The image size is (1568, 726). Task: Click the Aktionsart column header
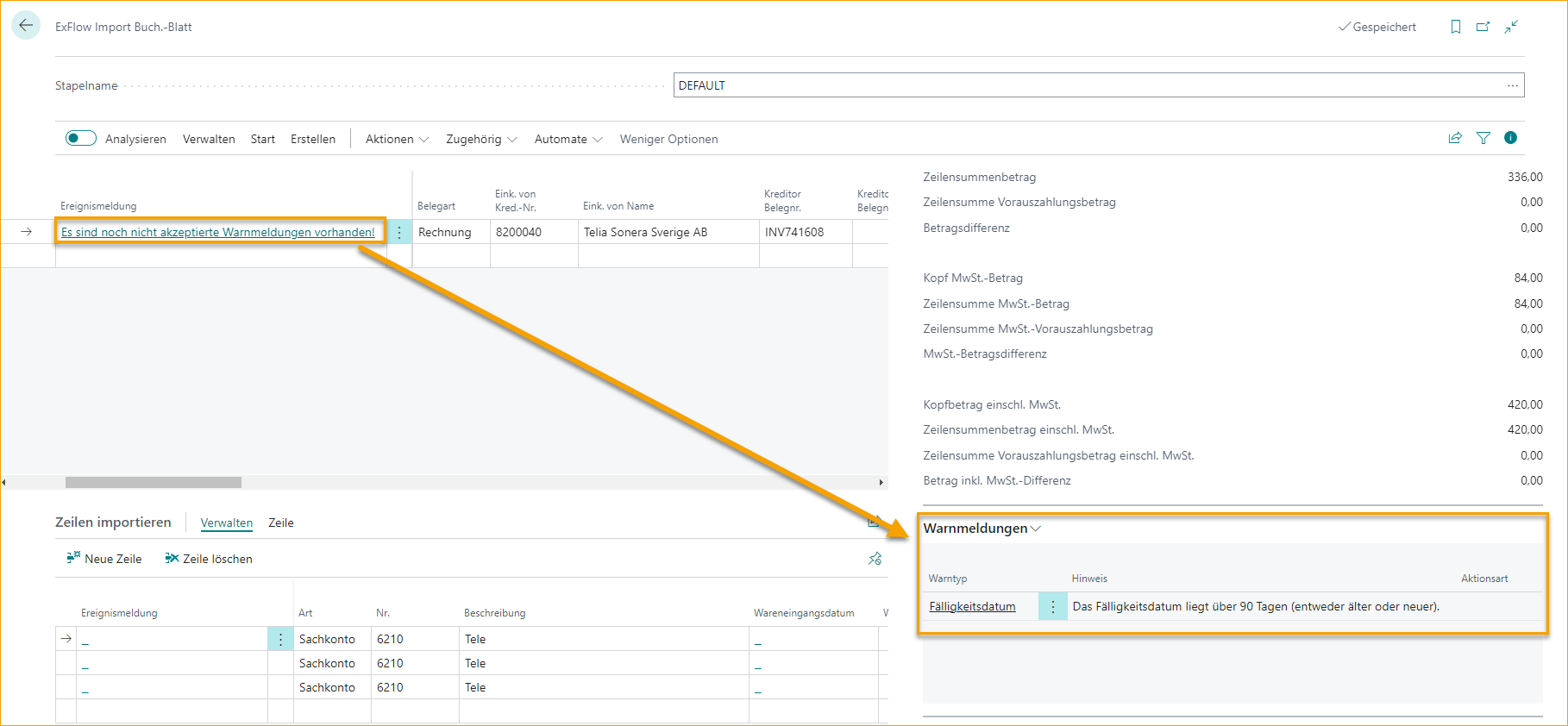[x=1484, y=579]
